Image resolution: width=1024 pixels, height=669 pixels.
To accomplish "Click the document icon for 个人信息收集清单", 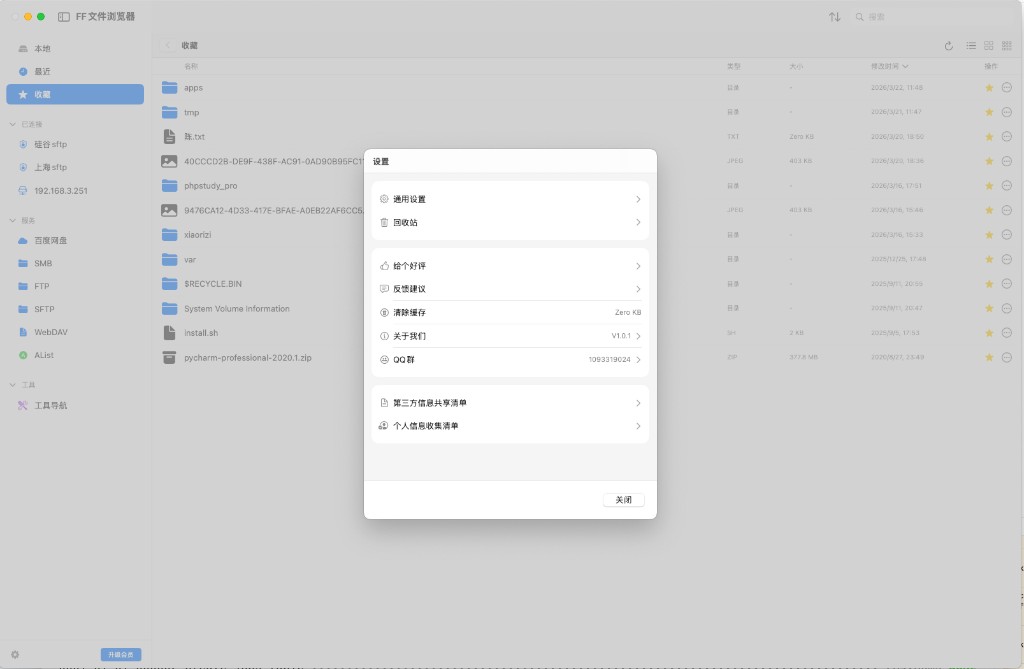I will pos(384,426).
